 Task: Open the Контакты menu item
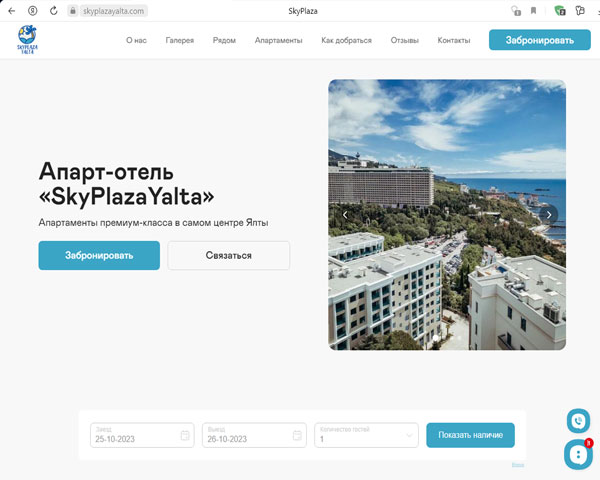pyautogui.click(x=454, y=40)
